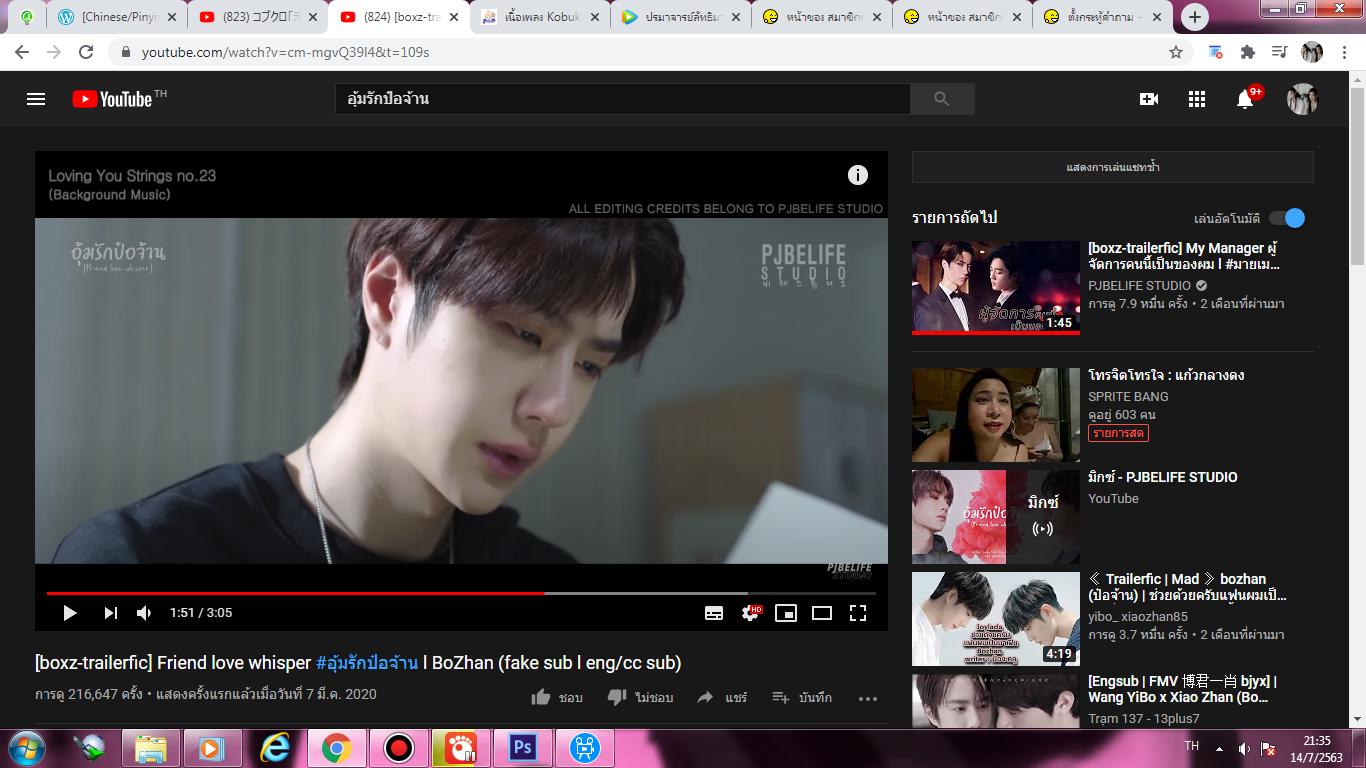This screenshot has height=768, width=1366.
Task: Click the YouTube search magnifier button
Action: tap(941, 99)
